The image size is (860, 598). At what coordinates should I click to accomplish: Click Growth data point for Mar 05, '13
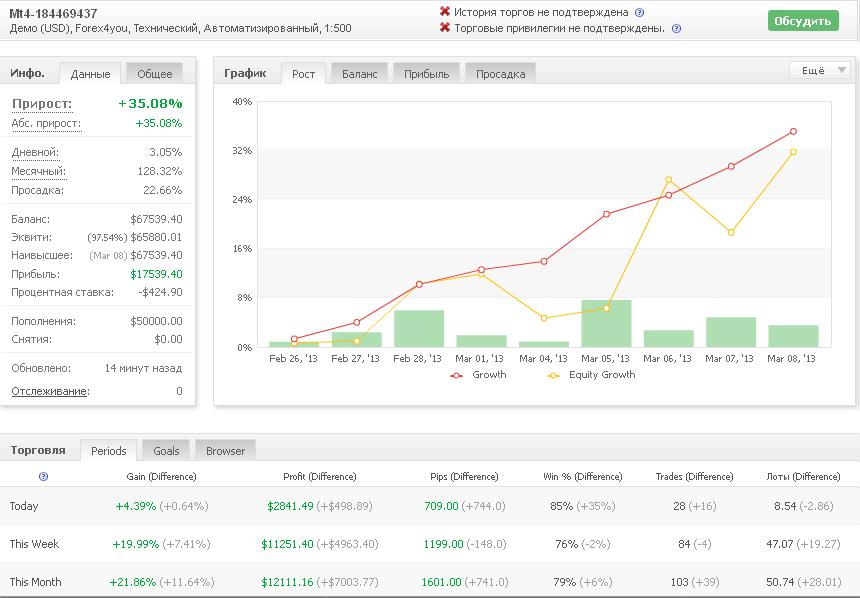tap(606, 215)
